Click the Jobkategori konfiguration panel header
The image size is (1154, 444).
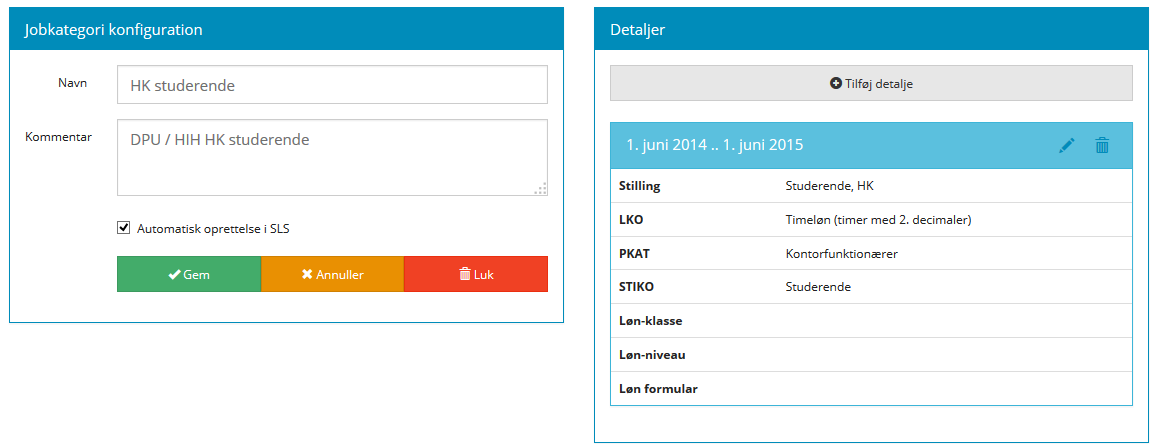286,30
